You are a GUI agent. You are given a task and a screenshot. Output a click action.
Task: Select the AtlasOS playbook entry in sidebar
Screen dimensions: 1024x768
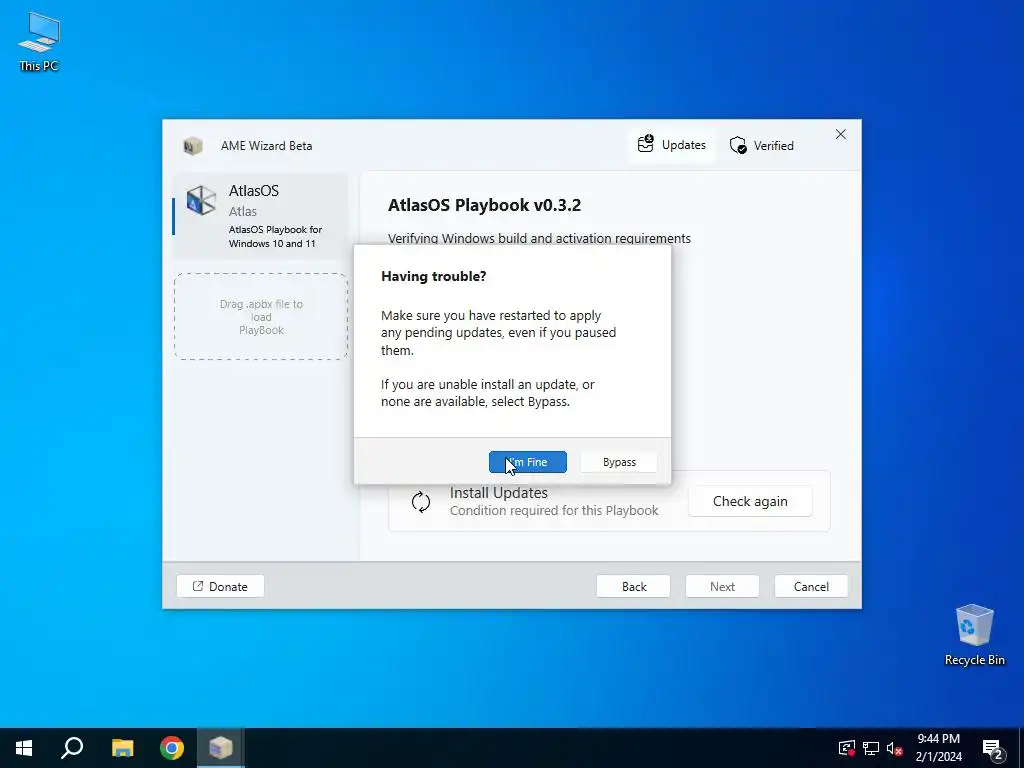(x=261, y=216)
